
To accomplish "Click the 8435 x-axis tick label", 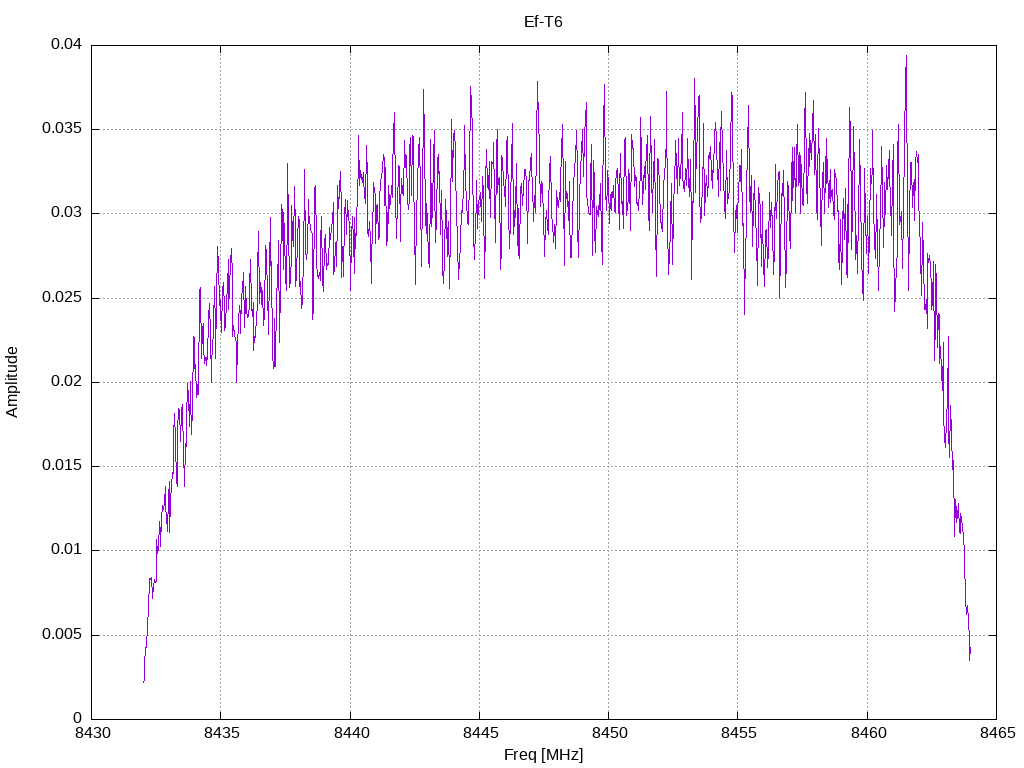I will 222,733.
